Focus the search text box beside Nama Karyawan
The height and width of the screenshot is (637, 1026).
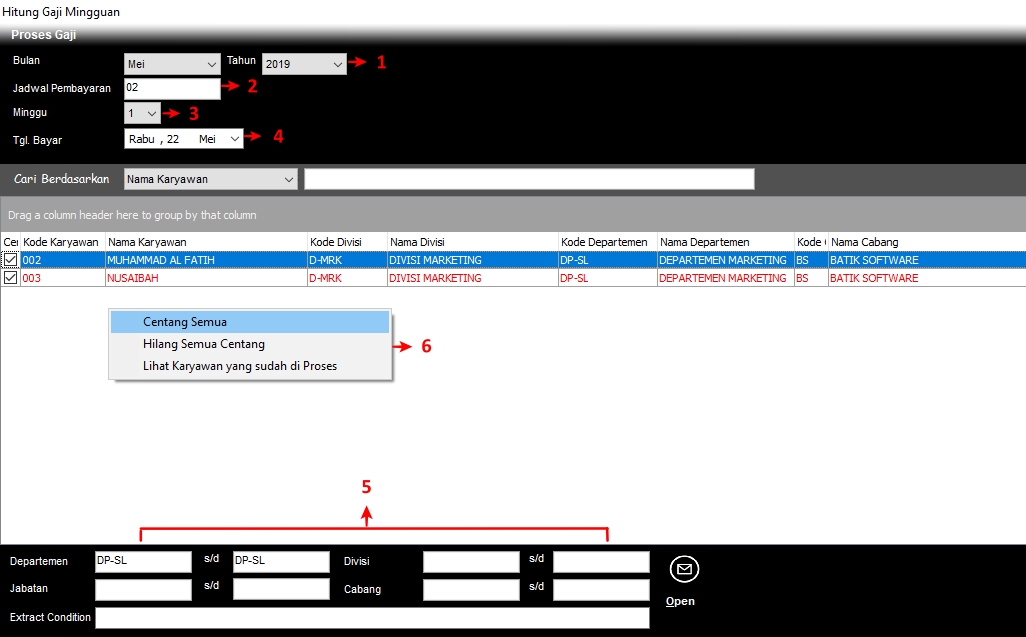[x=529, y=179]
